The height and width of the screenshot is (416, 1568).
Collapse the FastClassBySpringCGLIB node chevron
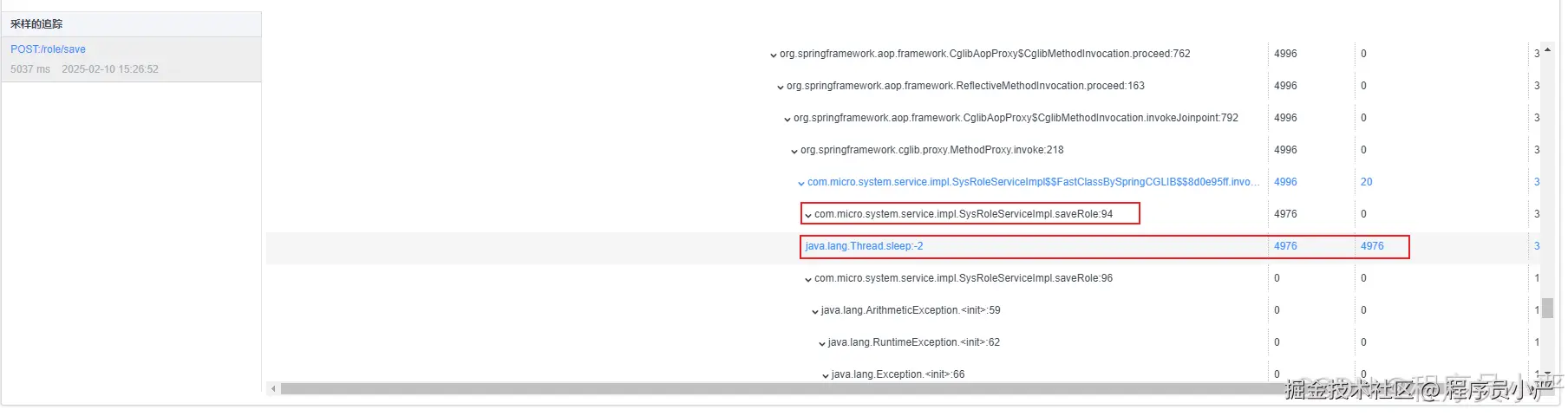pyautogui.click(x=801, y=183)
